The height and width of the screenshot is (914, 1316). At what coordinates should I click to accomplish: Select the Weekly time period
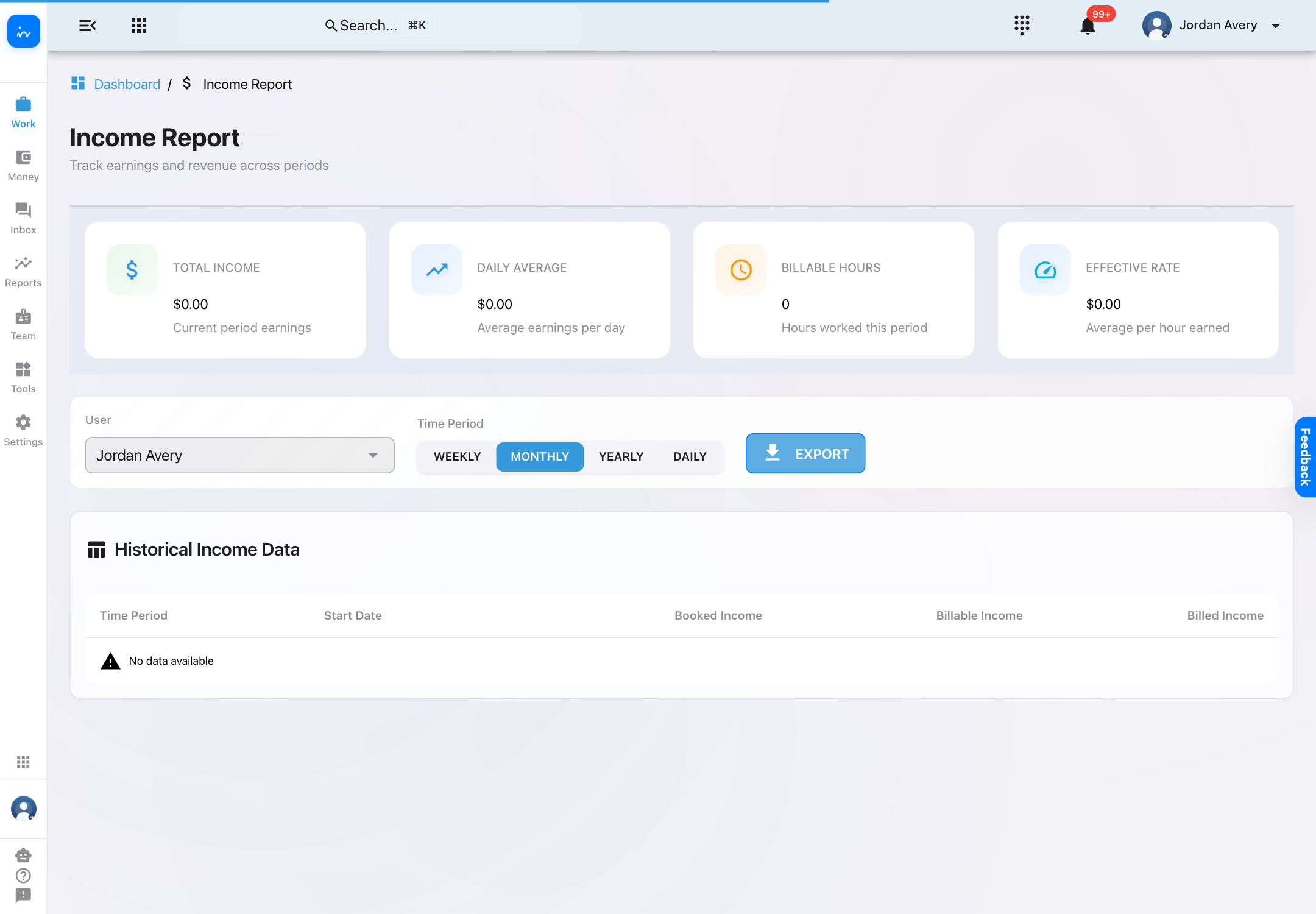458,456
